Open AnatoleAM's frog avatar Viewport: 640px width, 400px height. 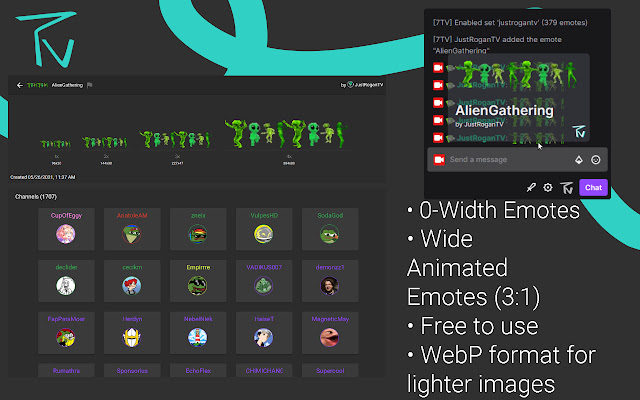tap(131, 234)
